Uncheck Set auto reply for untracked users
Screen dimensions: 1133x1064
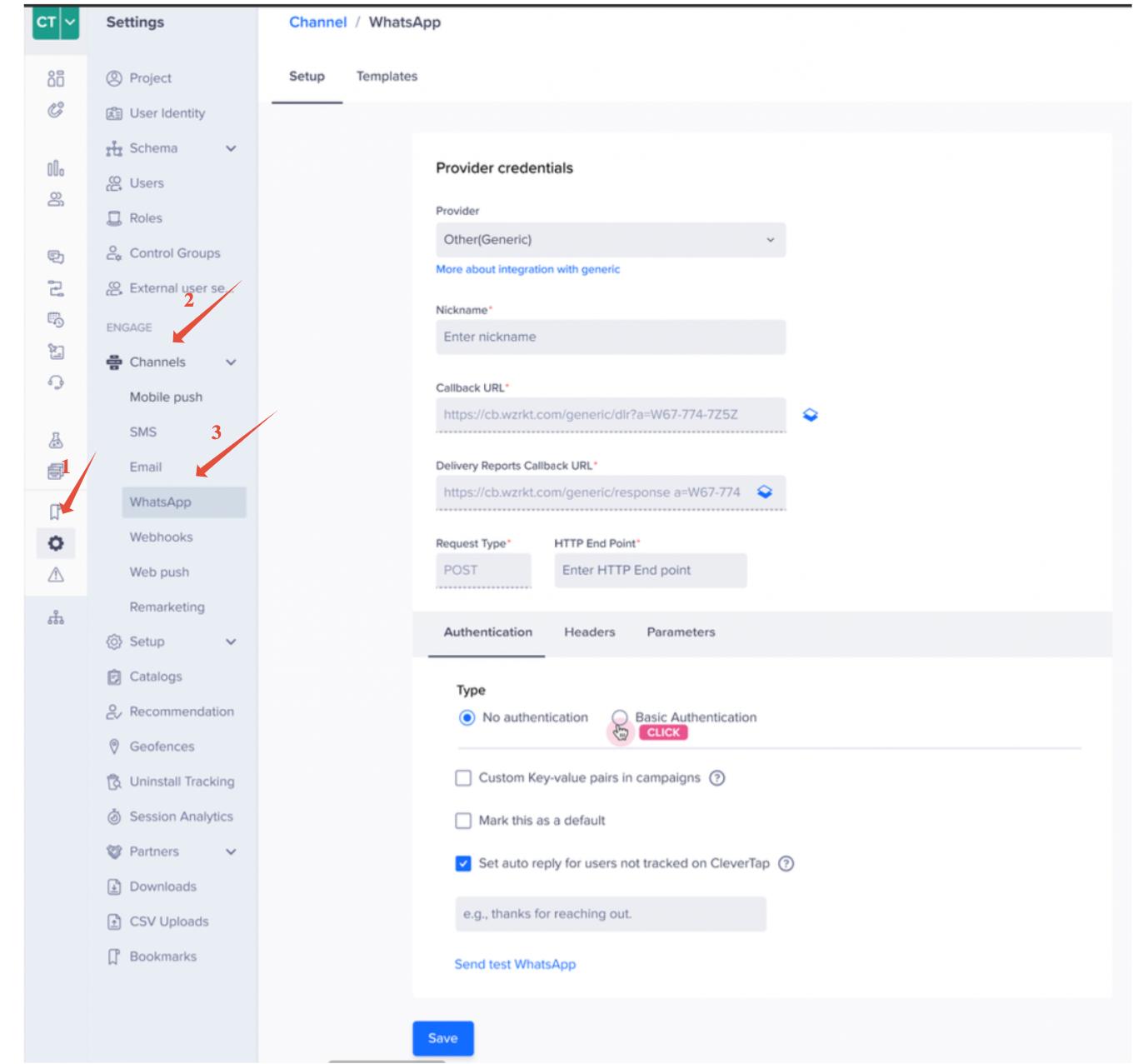tap(463, 864)
